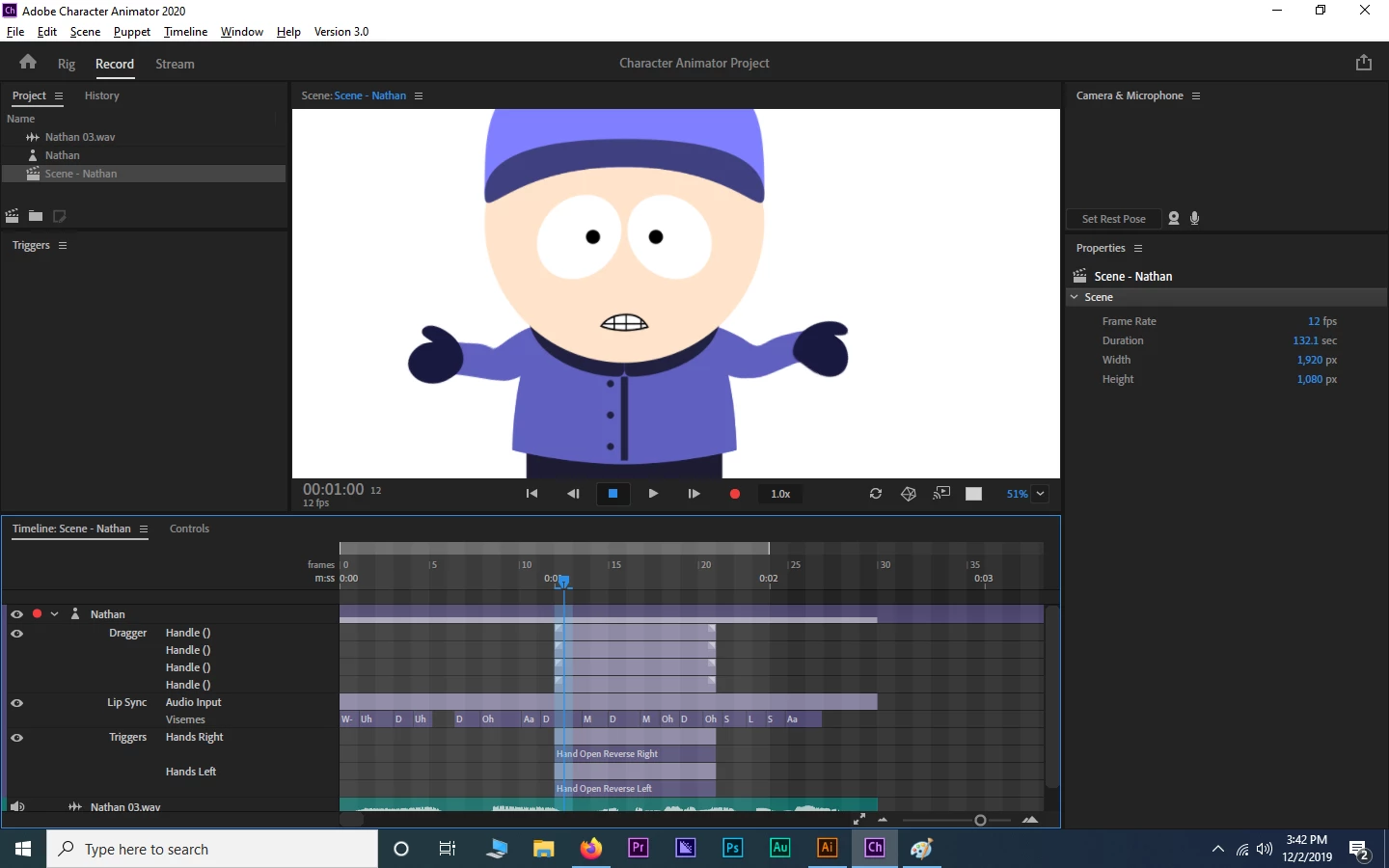Open the Triggers panel menu
Screen dimensions: 1389x868
[x=63, y=246]
